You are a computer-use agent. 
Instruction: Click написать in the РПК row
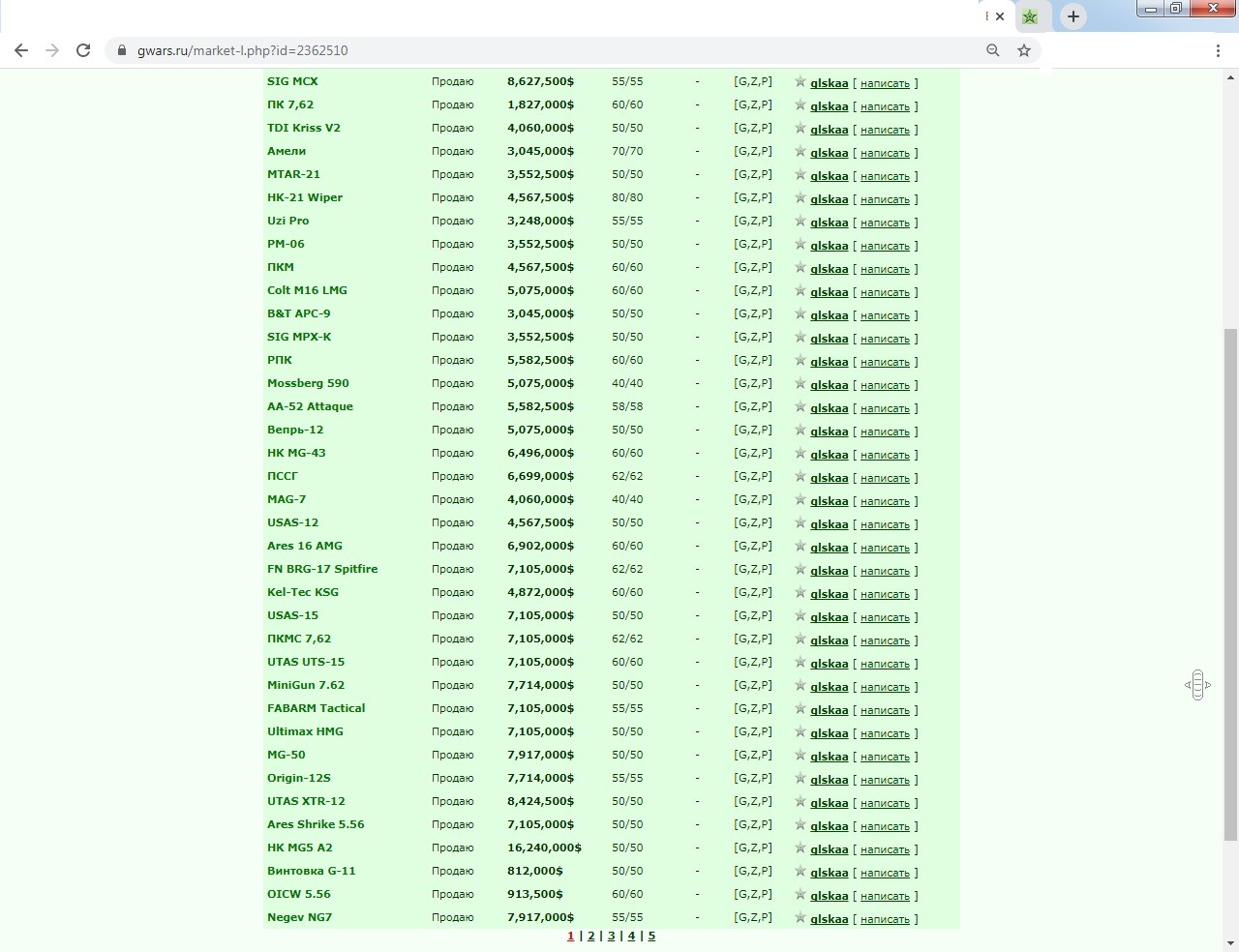[885, 362]
